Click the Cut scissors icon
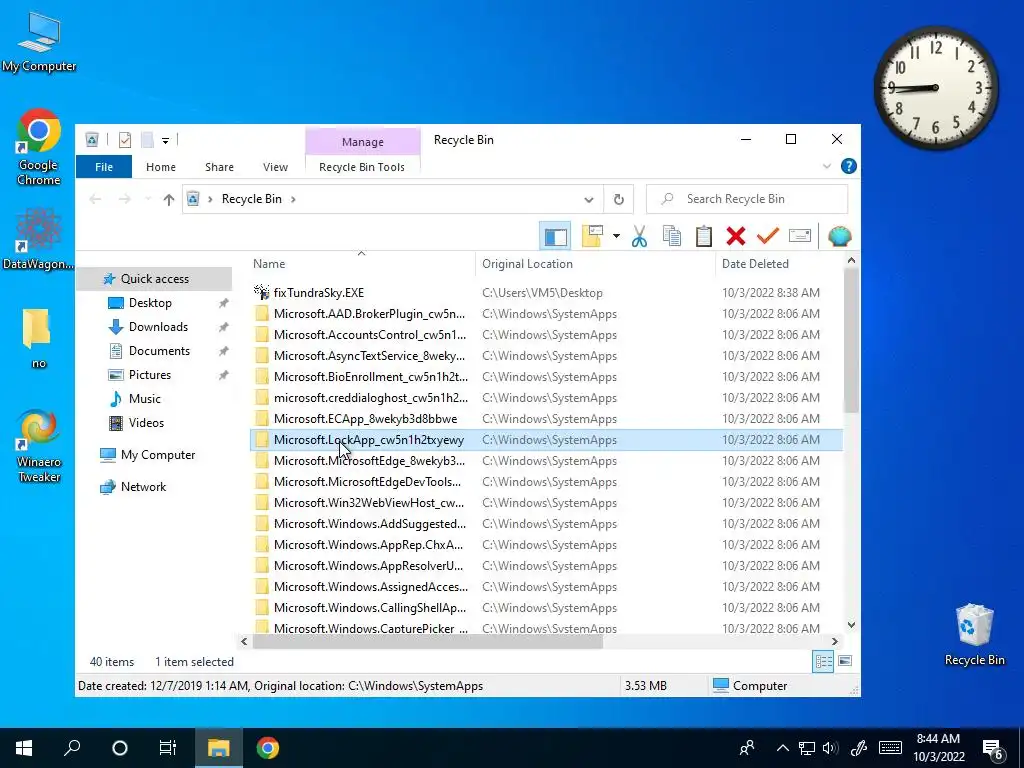Image resolution: width=1024 pixels, height=768 pixels. coord(639,236)
